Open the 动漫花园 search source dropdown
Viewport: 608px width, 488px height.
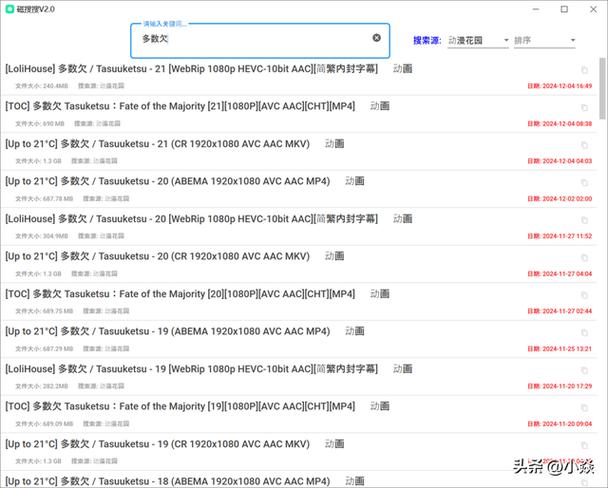478,40
